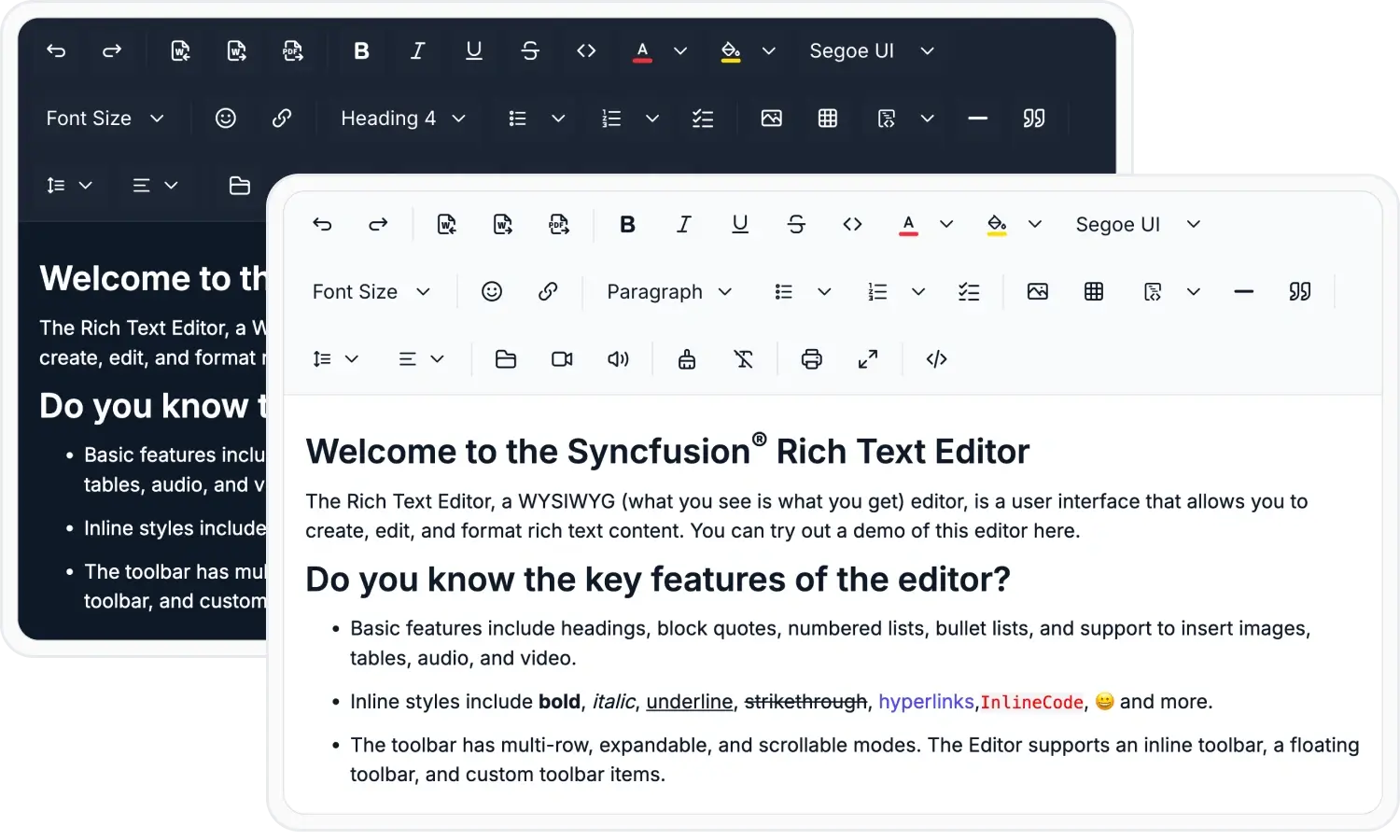Click numbered list icon in light editor
Image resolution: width=1400 pixels, height=840 pixels.
877,292
